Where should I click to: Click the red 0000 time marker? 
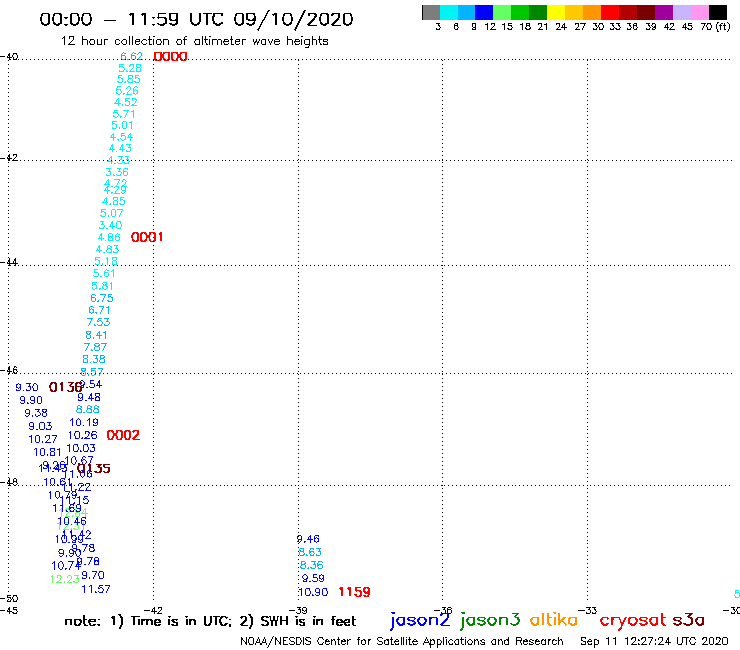point(170,57)
